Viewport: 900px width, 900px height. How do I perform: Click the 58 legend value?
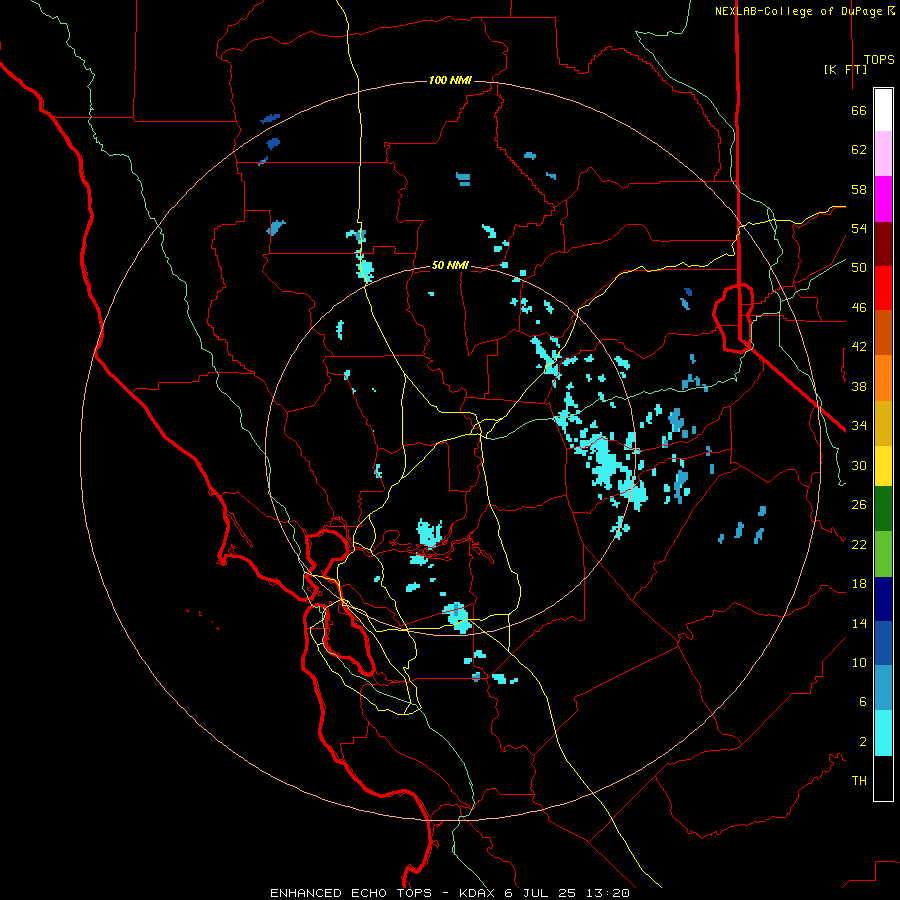coord(859,189)
